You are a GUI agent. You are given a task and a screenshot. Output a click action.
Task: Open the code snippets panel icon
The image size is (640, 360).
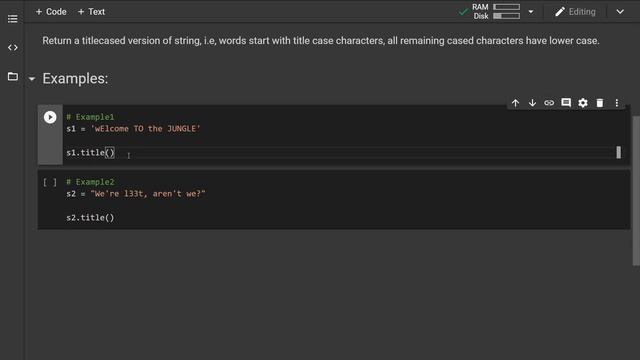coord(13,48)
